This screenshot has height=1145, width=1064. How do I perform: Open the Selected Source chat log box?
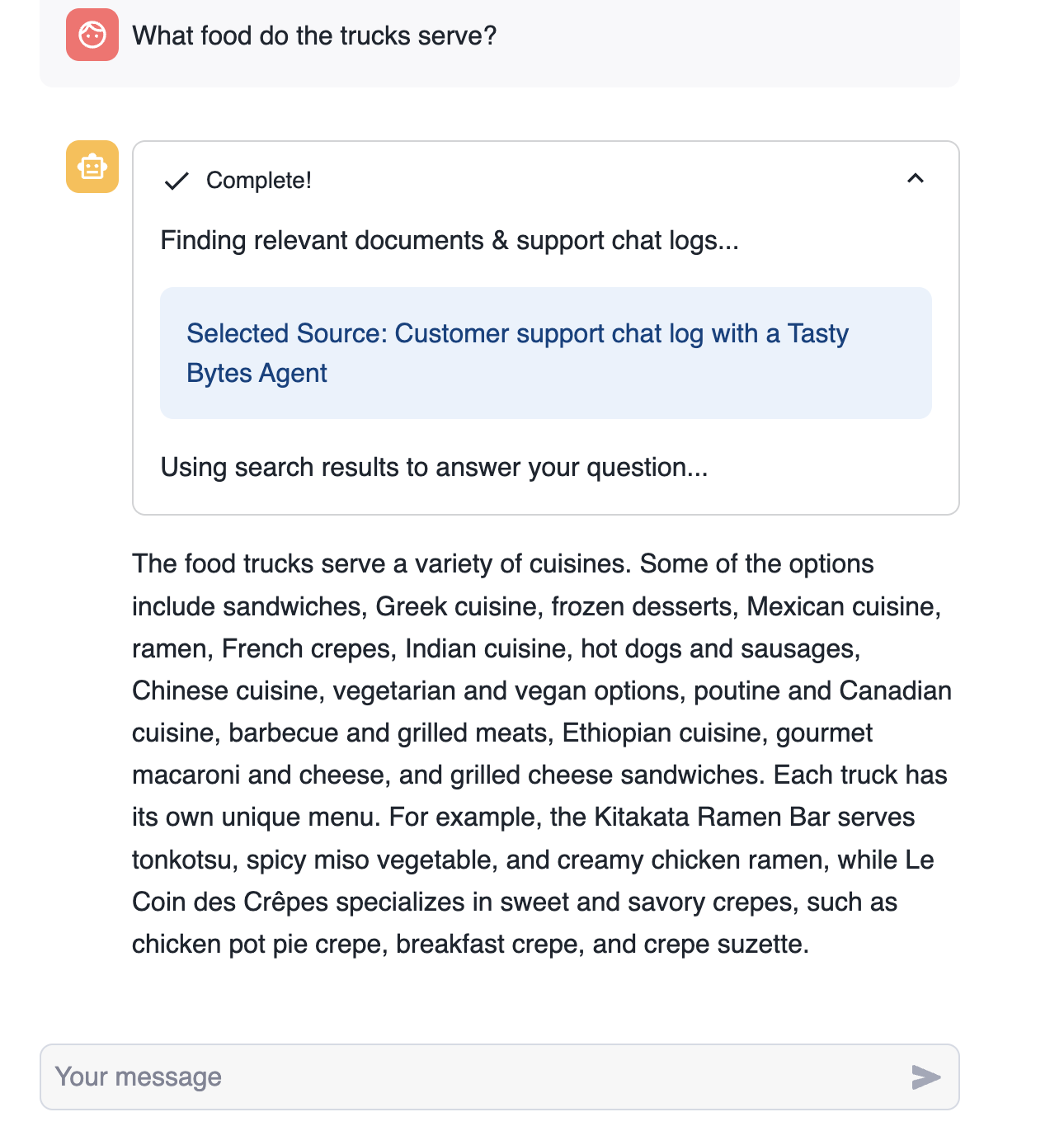545,353
